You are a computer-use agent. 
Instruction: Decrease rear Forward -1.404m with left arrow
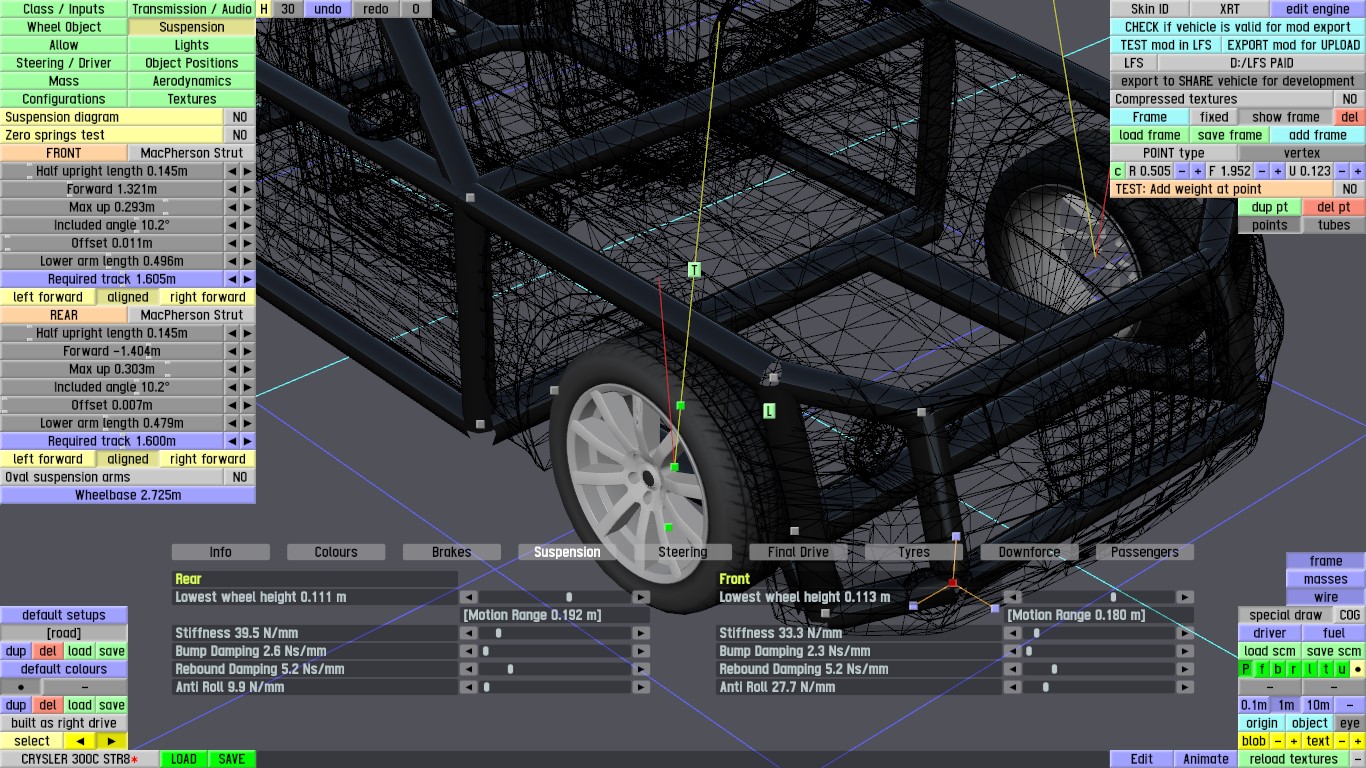point(232,351)
